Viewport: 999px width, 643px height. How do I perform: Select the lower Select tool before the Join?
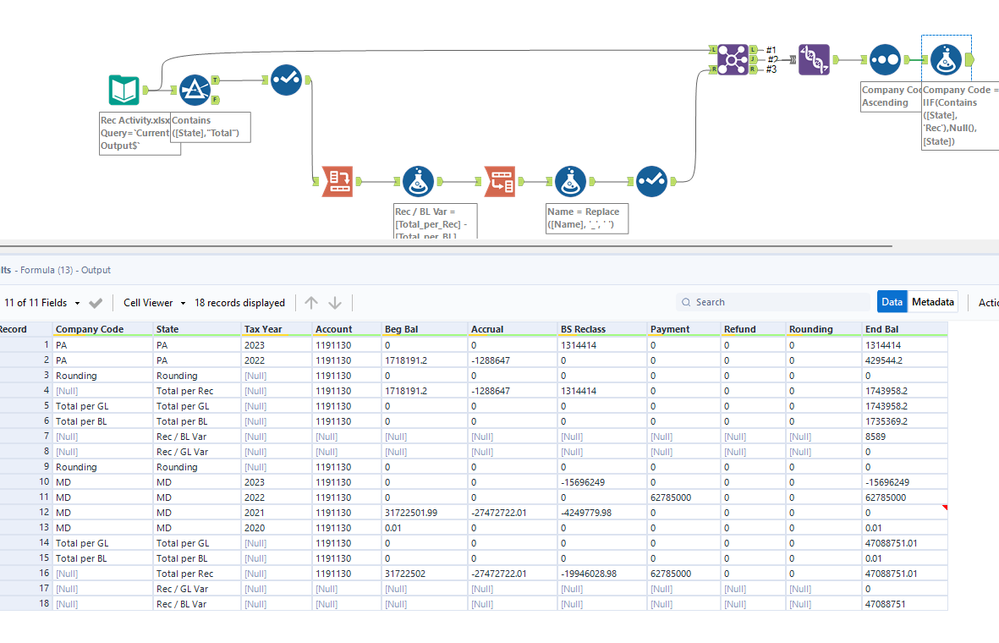652,182
